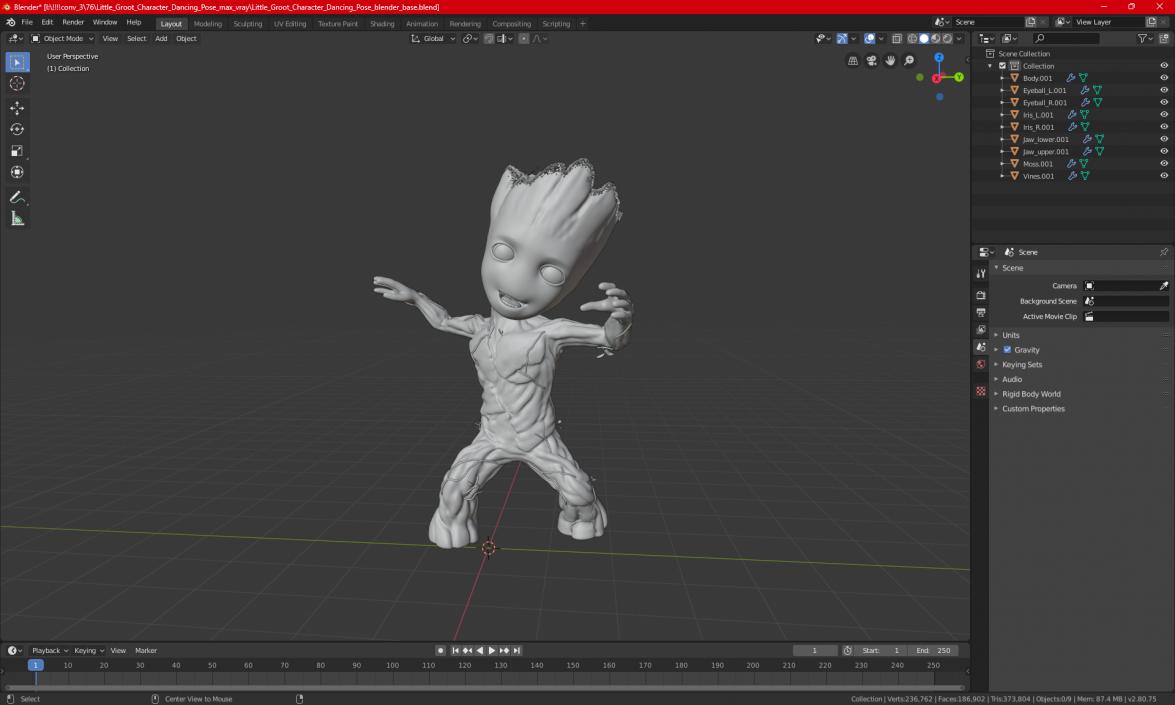The height and width of the screenshot is (705, 1175).
Task: Toggle the Gravity checkbox in Scene properties
Action: click(x=1006, y=349)
